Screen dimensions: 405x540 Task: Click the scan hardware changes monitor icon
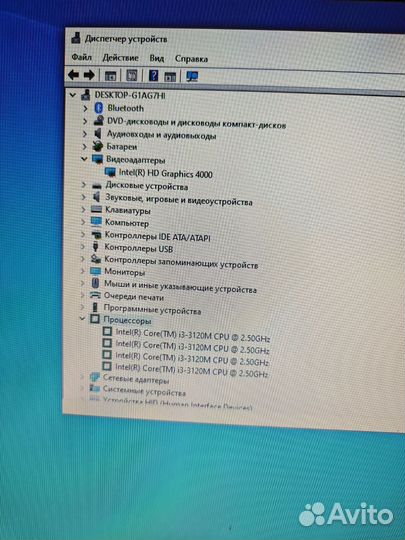click(192, 76)
